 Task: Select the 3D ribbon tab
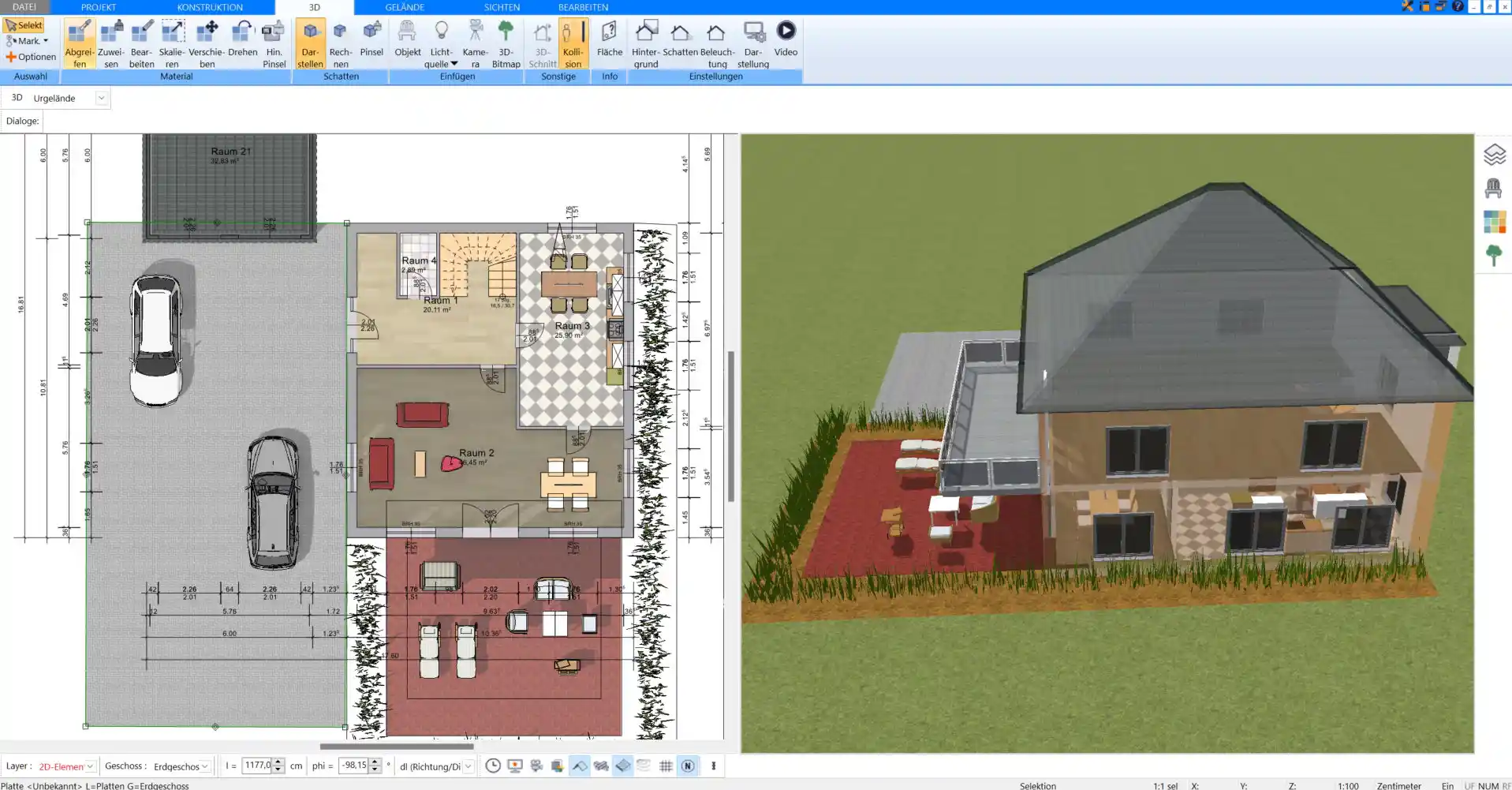[315, 7]
